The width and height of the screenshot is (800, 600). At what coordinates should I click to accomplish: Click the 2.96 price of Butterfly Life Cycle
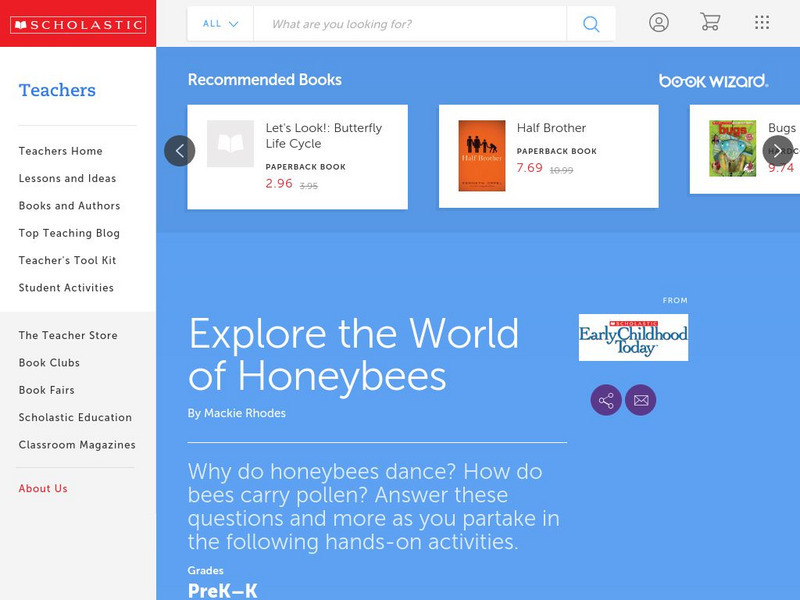pos(279,184)
